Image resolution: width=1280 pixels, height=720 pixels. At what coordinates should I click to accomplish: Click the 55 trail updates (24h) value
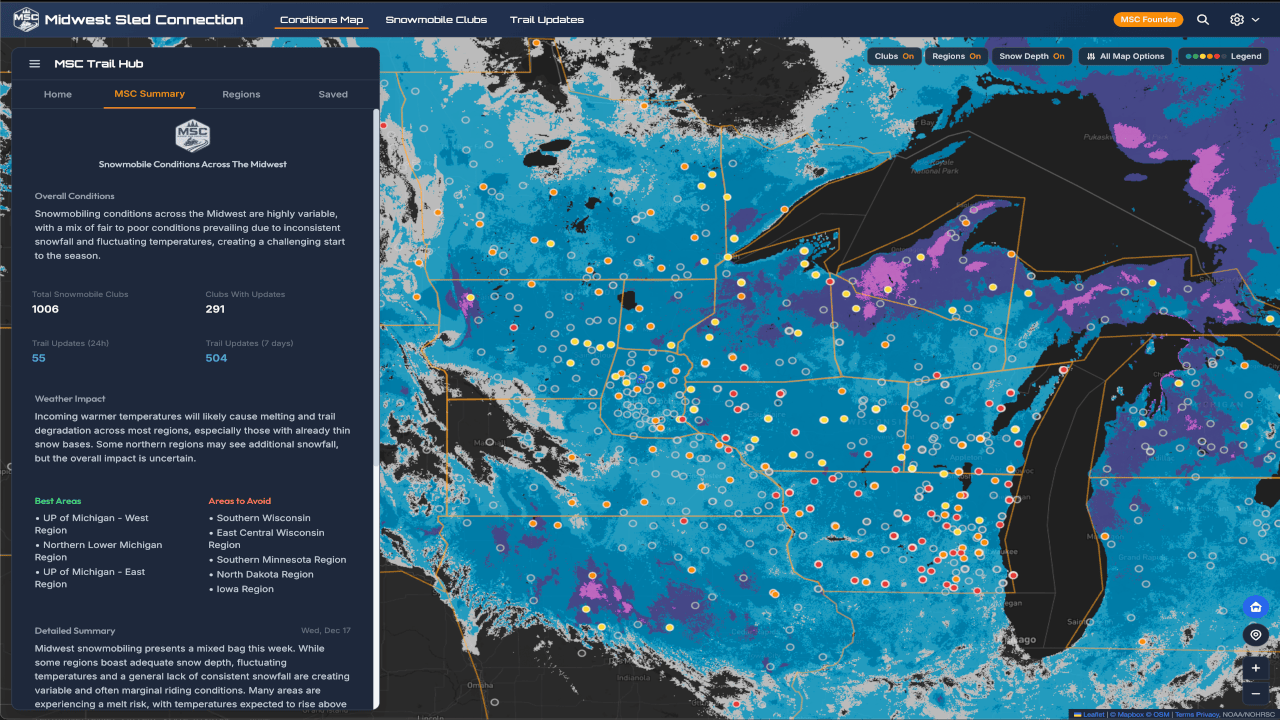[x=39, y=358]
